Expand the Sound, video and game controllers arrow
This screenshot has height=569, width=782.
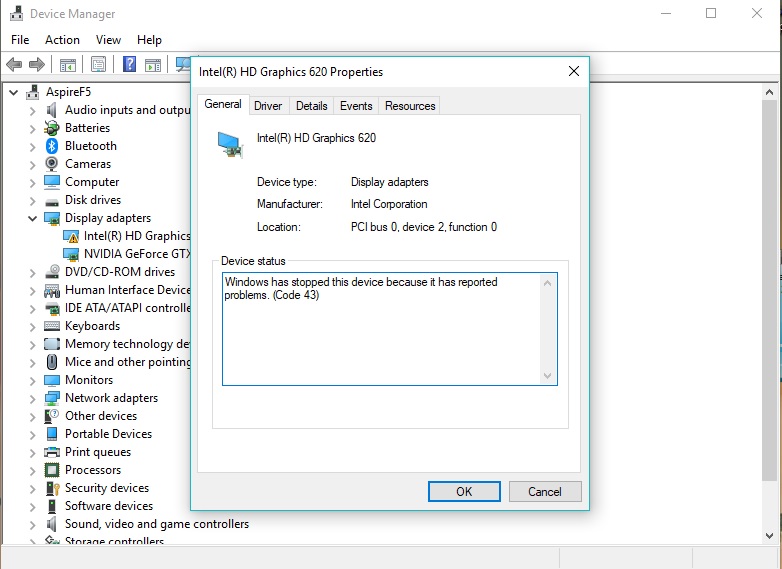click(33, 524)
